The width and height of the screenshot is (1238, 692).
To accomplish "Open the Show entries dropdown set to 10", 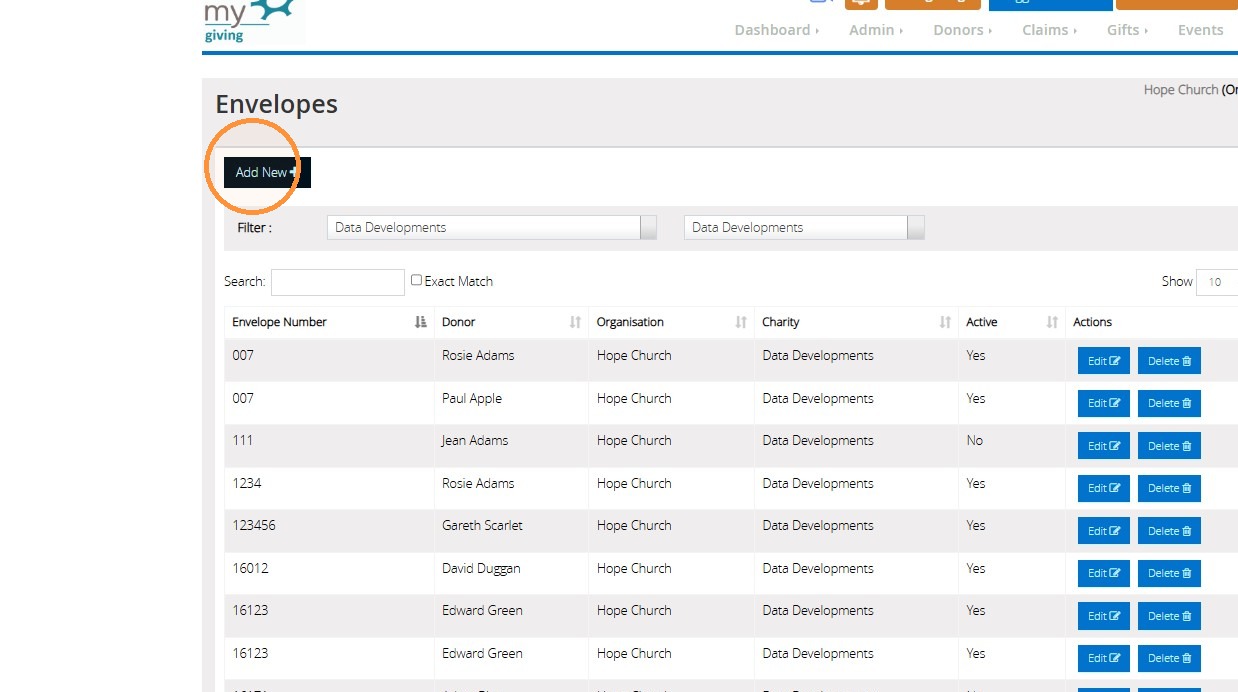I will pyautogui.click(x=1218, y=282).
